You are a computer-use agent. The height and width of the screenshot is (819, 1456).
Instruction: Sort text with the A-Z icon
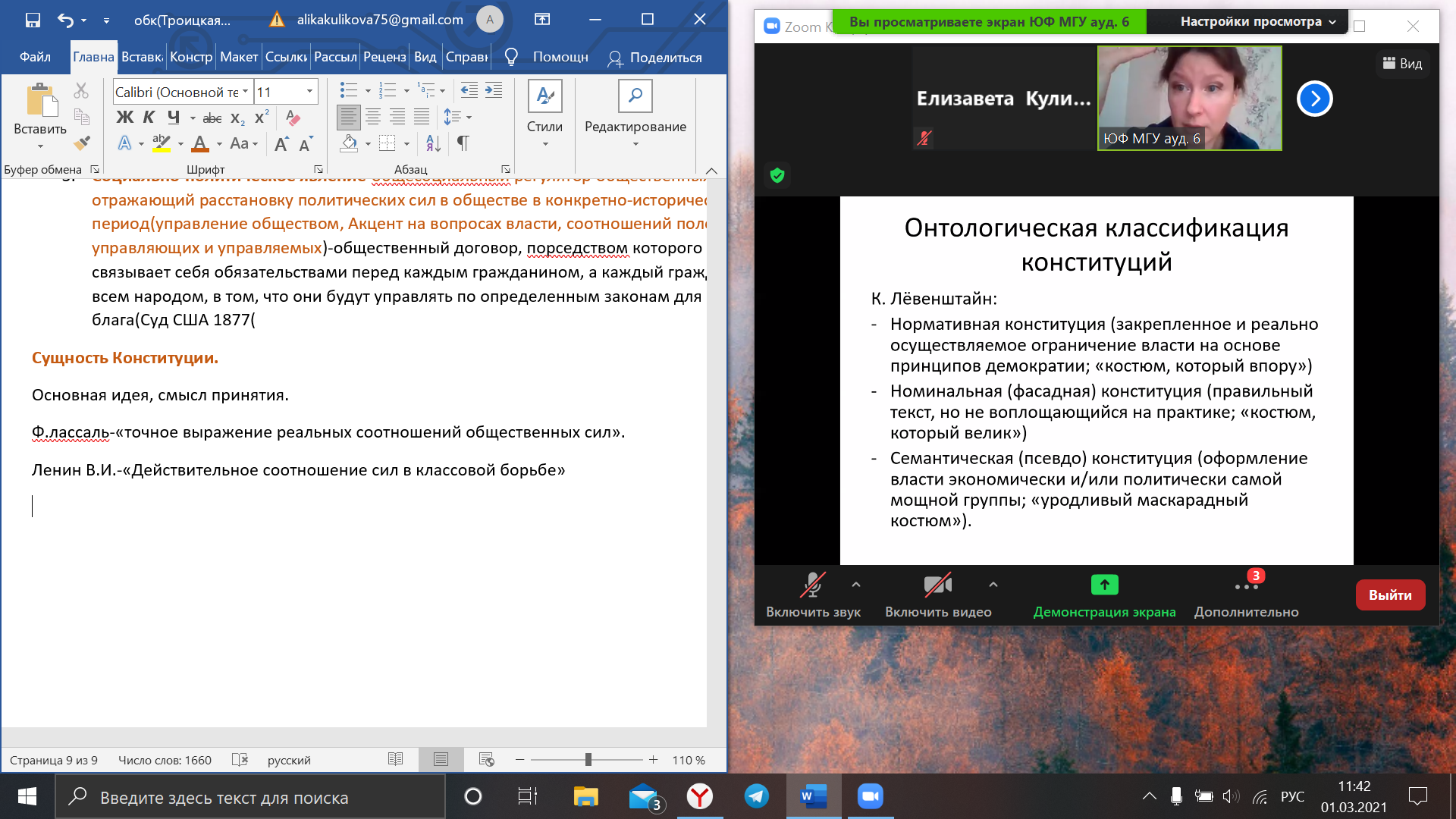433,143
